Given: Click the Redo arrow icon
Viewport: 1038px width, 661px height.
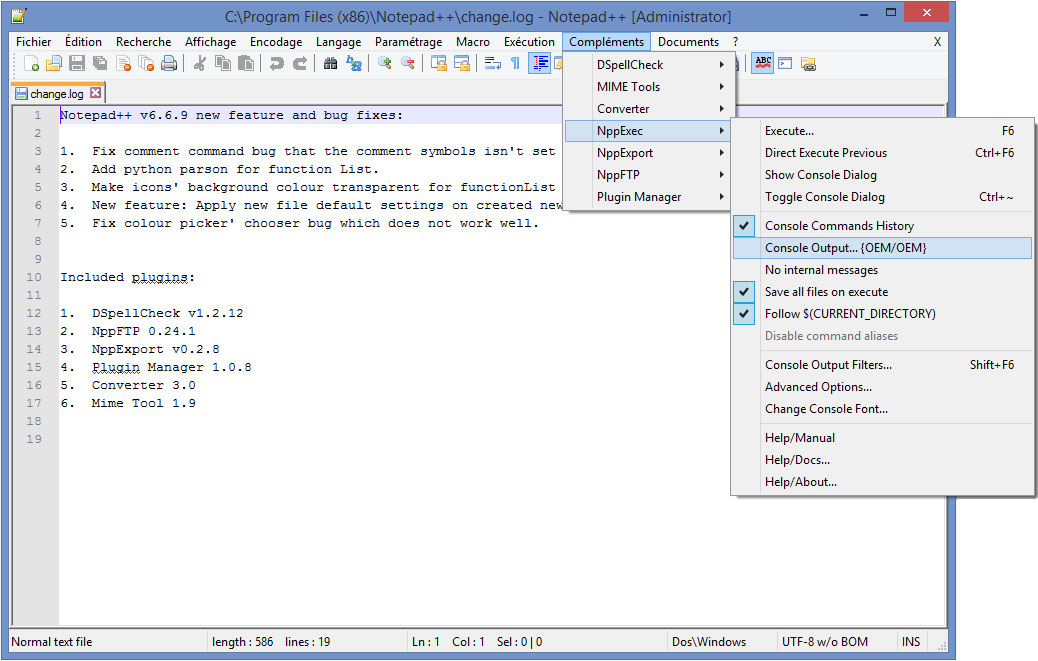Looking at the screenshot, I should tap(300, 64).
